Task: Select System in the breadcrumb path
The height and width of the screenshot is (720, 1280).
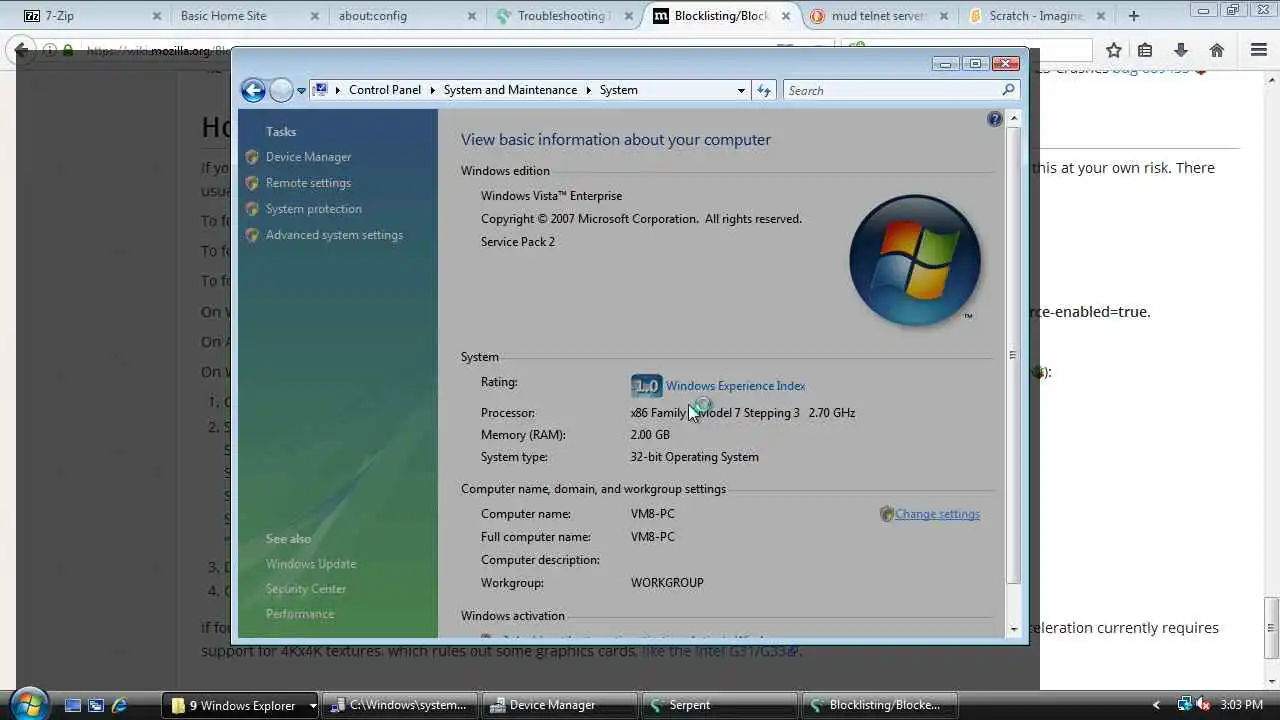Action: [x=618, y=90]
